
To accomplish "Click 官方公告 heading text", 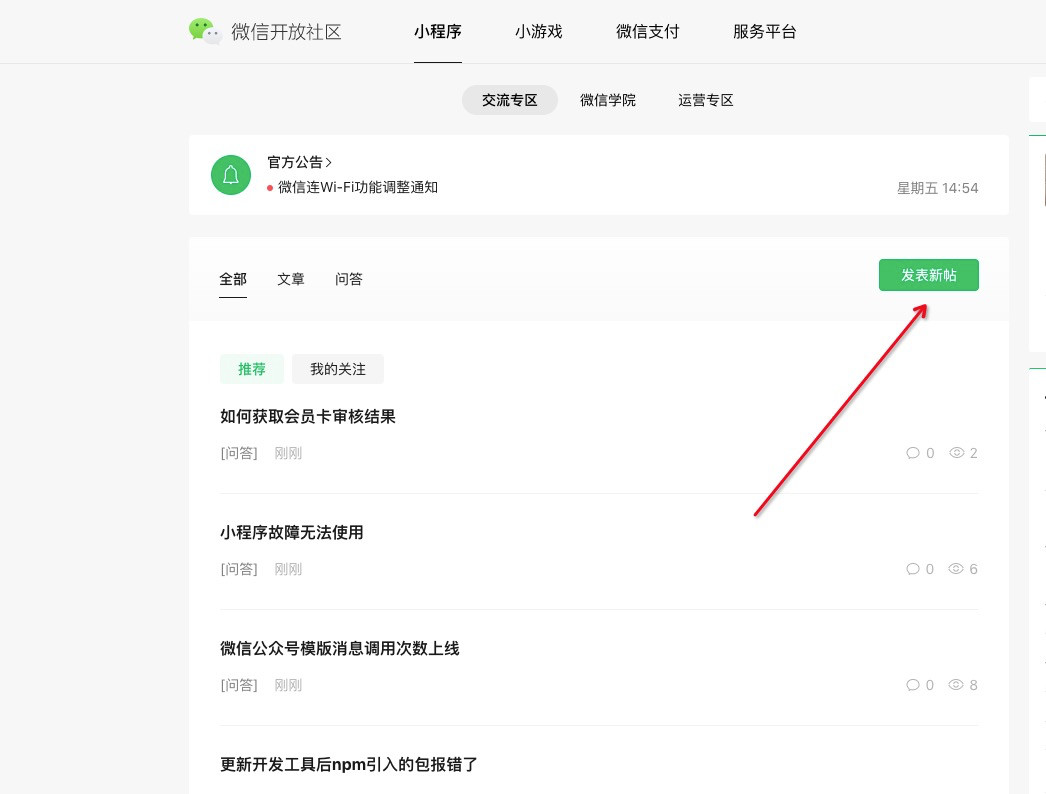I will tap(295, 162).
